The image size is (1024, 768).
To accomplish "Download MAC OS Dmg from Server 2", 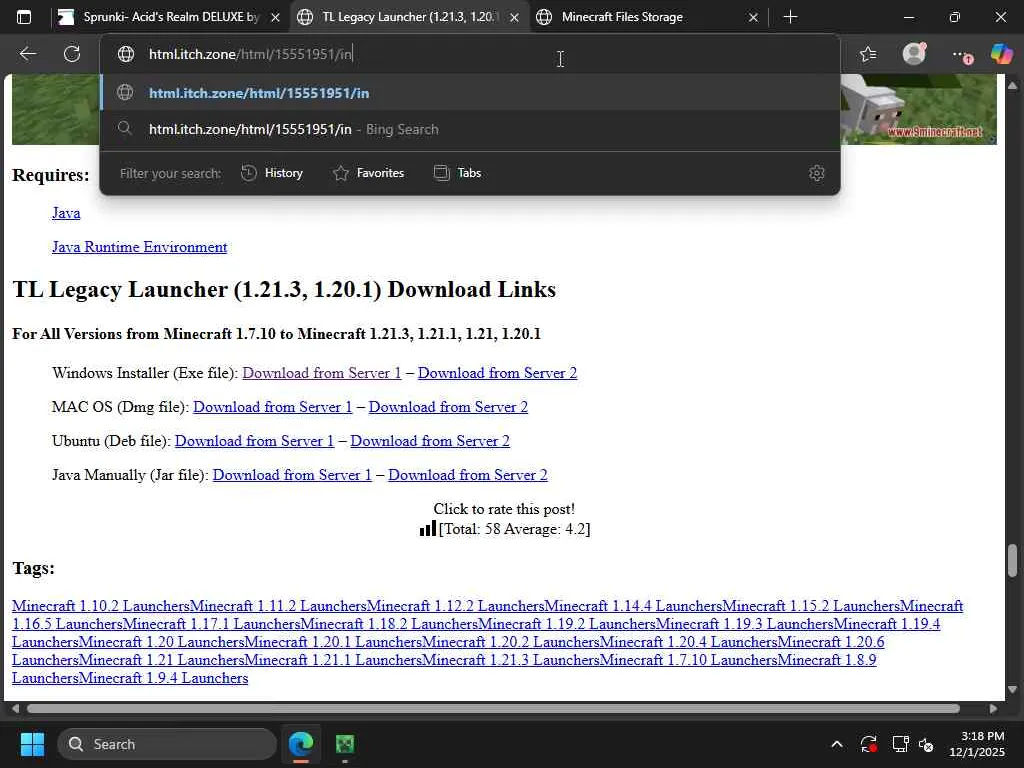I will pyautogui.click(x=448, y=407).
